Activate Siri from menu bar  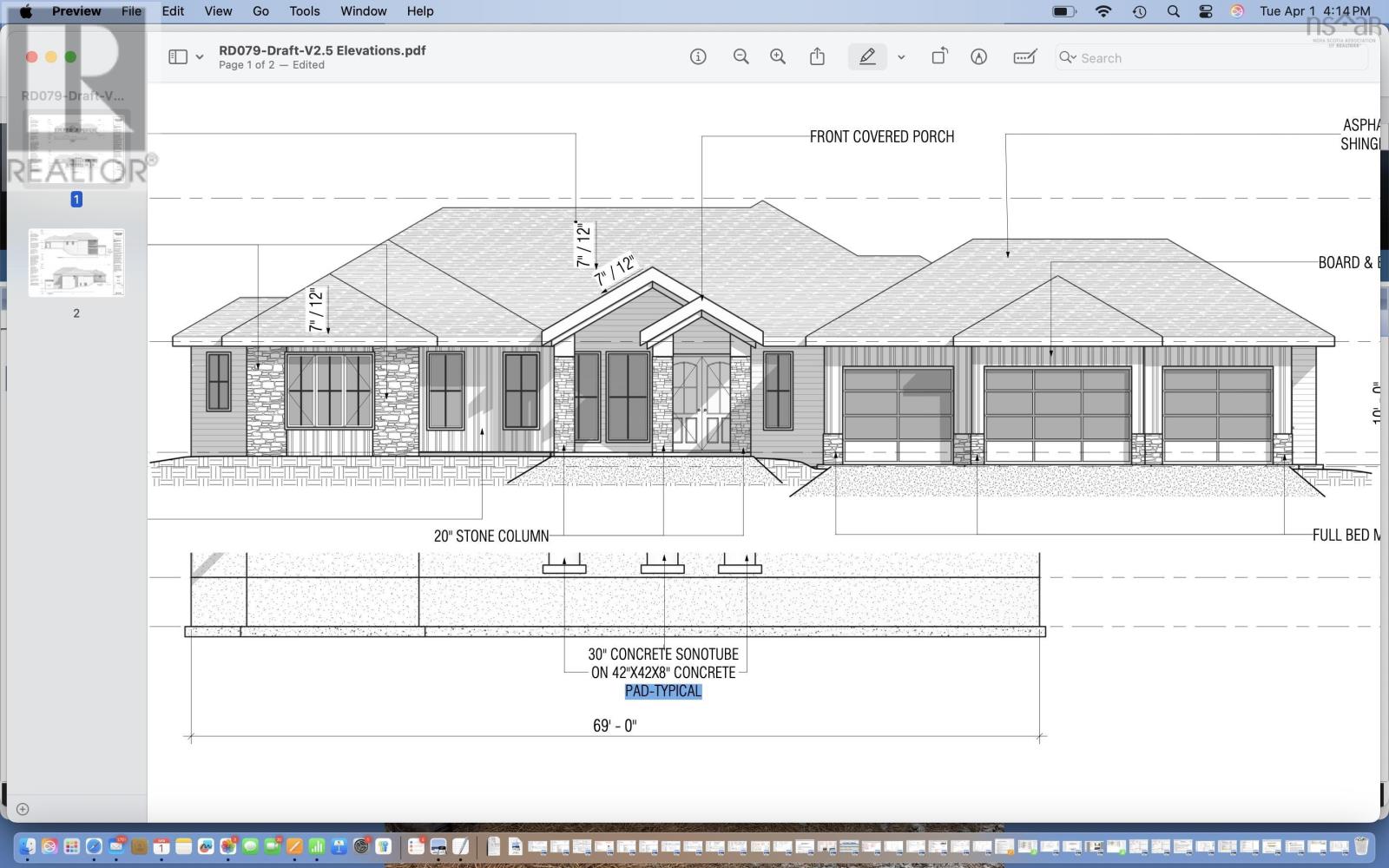pos(1238,11)
